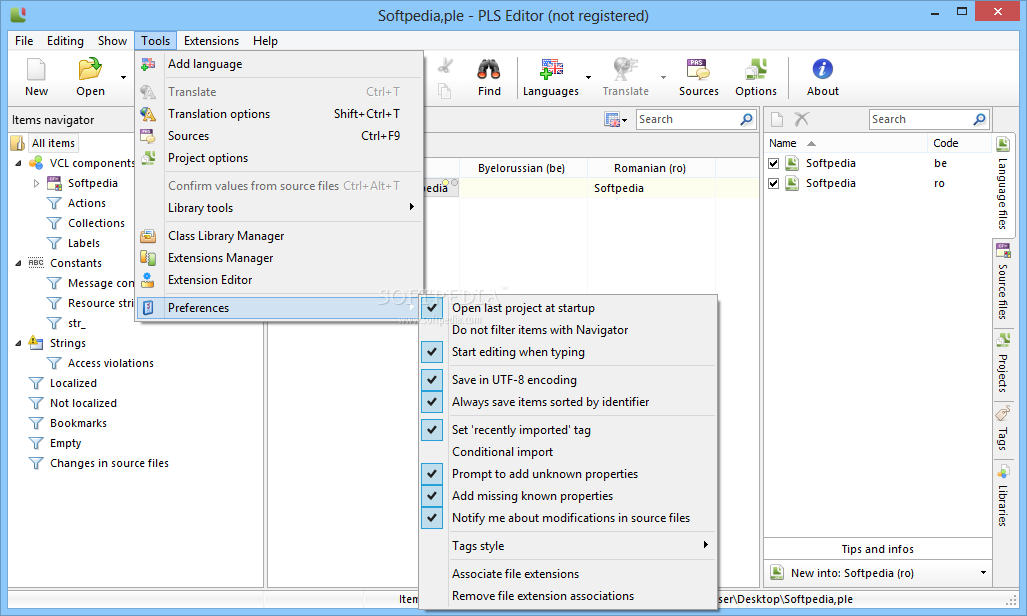The height and width of the screenshot is (616, 1027).
Task: Toggle Always save items sorted by identifier
Action: tap(568, 402)
